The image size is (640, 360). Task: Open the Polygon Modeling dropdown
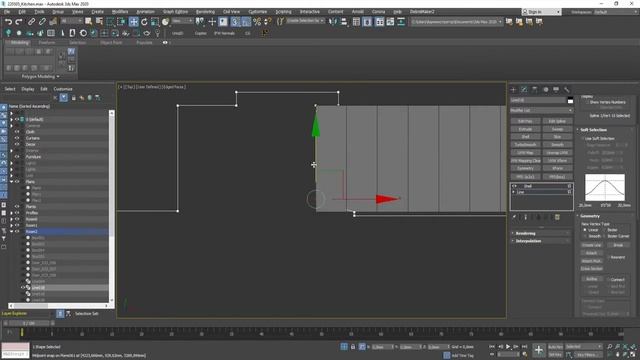click(40, 76)
